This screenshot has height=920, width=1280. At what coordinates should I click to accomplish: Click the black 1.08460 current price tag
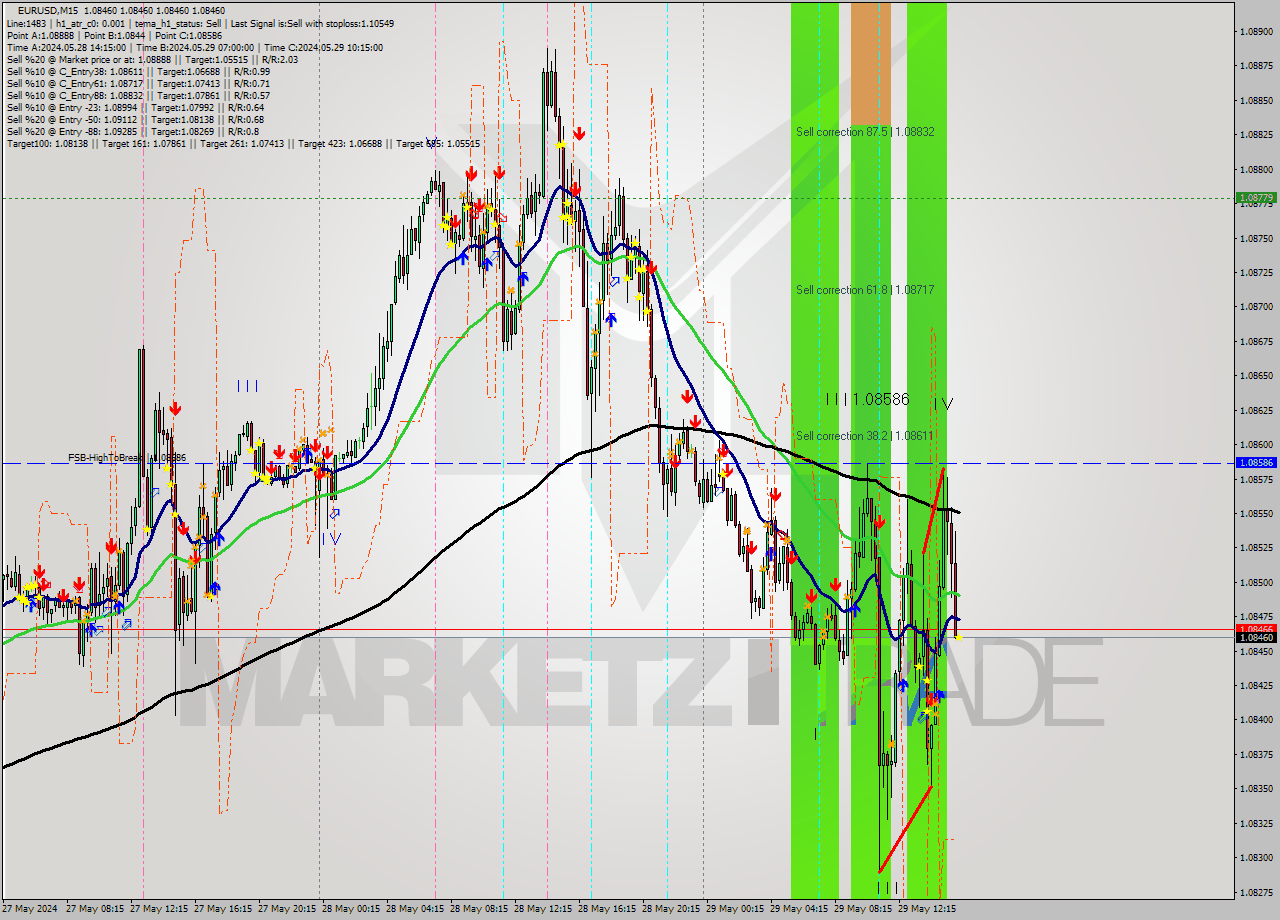[x=1255, y=637]
